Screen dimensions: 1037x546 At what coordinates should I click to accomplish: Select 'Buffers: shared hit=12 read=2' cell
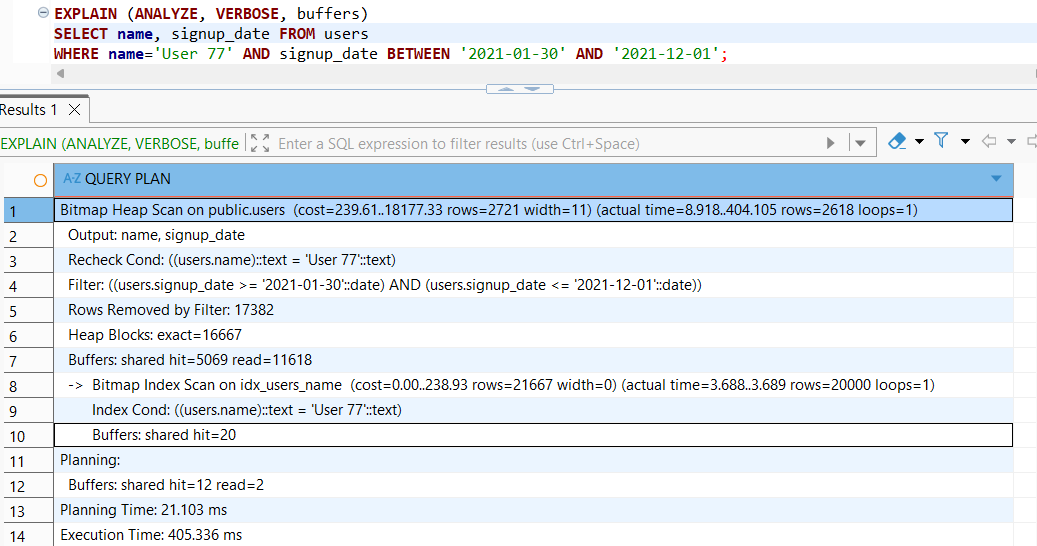[533, 485]
